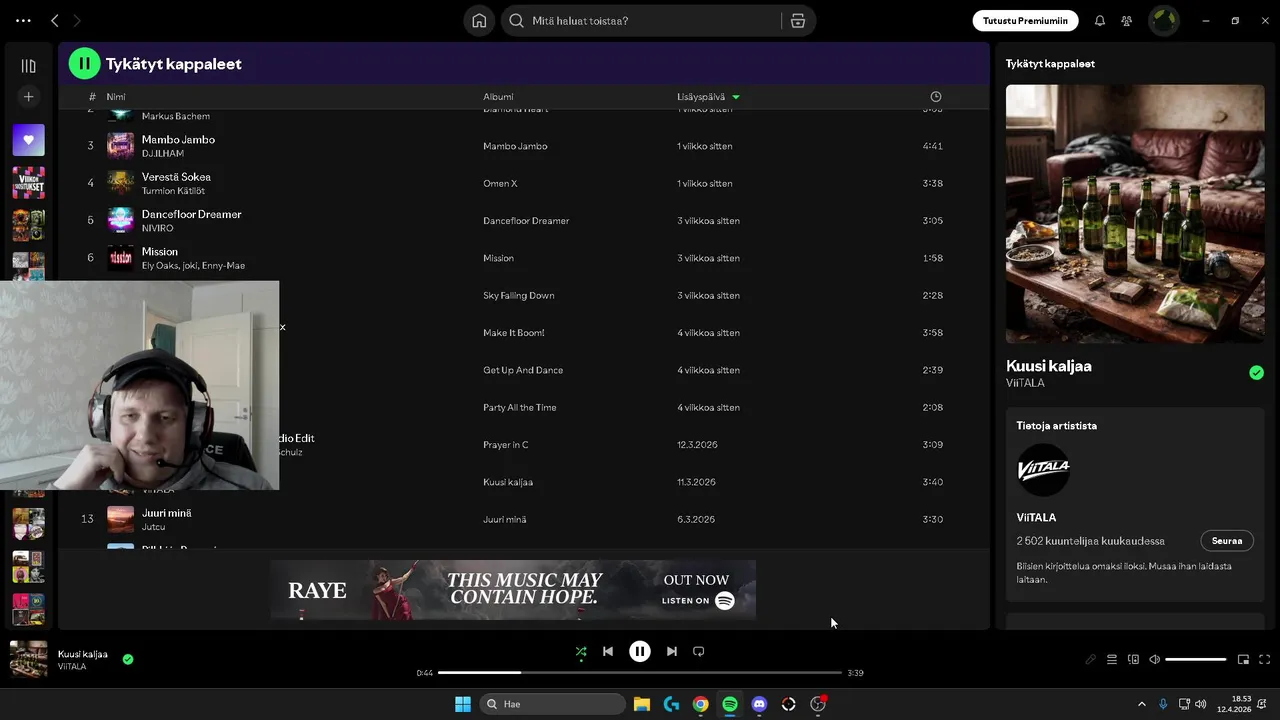Go back with the left arrow
Image resolution: width=1280 pixels, height=720 pixels.
coord(55,20)
